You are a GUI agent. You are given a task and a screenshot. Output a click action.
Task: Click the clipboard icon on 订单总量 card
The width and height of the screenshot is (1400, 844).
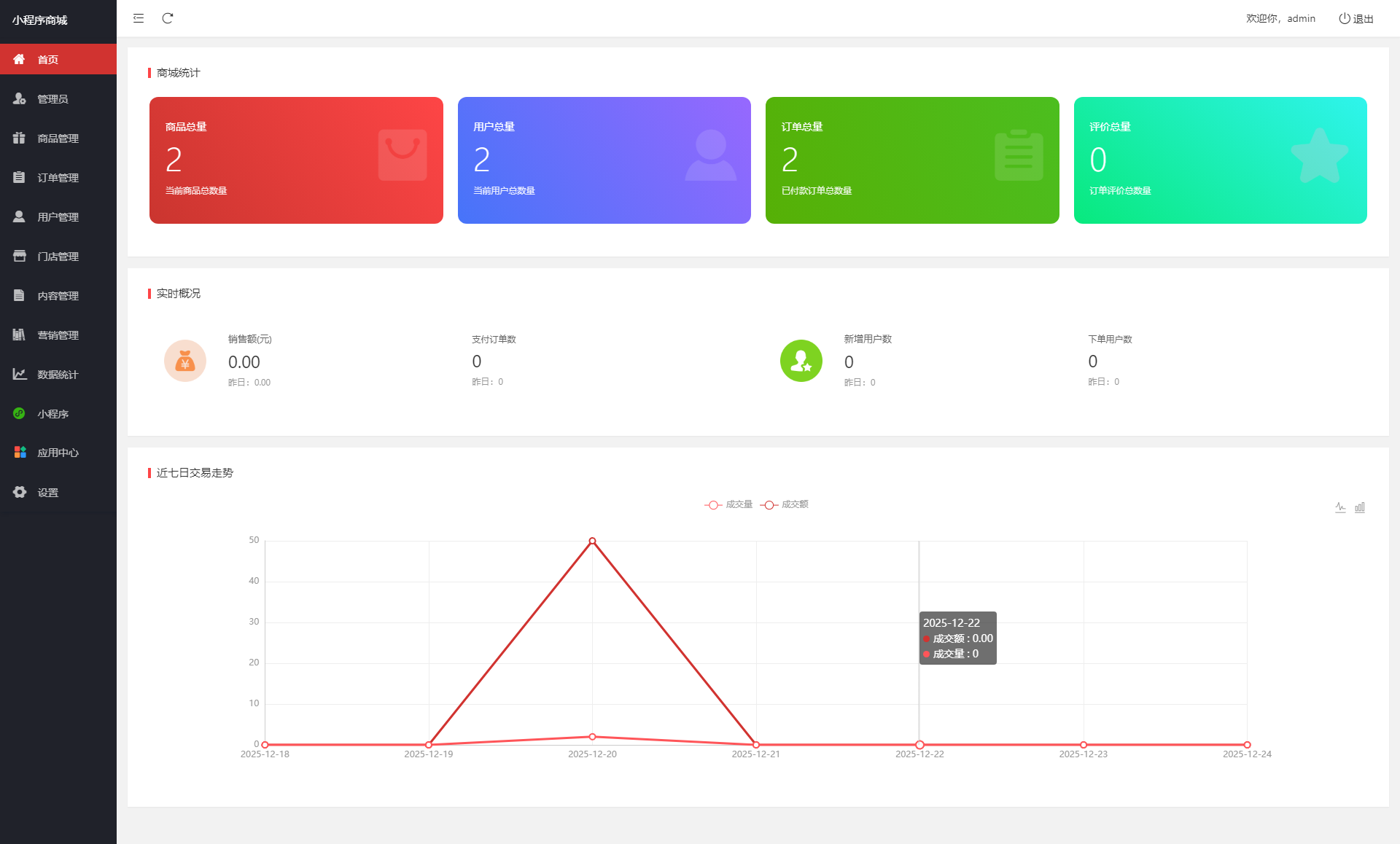click(1019, 155)
